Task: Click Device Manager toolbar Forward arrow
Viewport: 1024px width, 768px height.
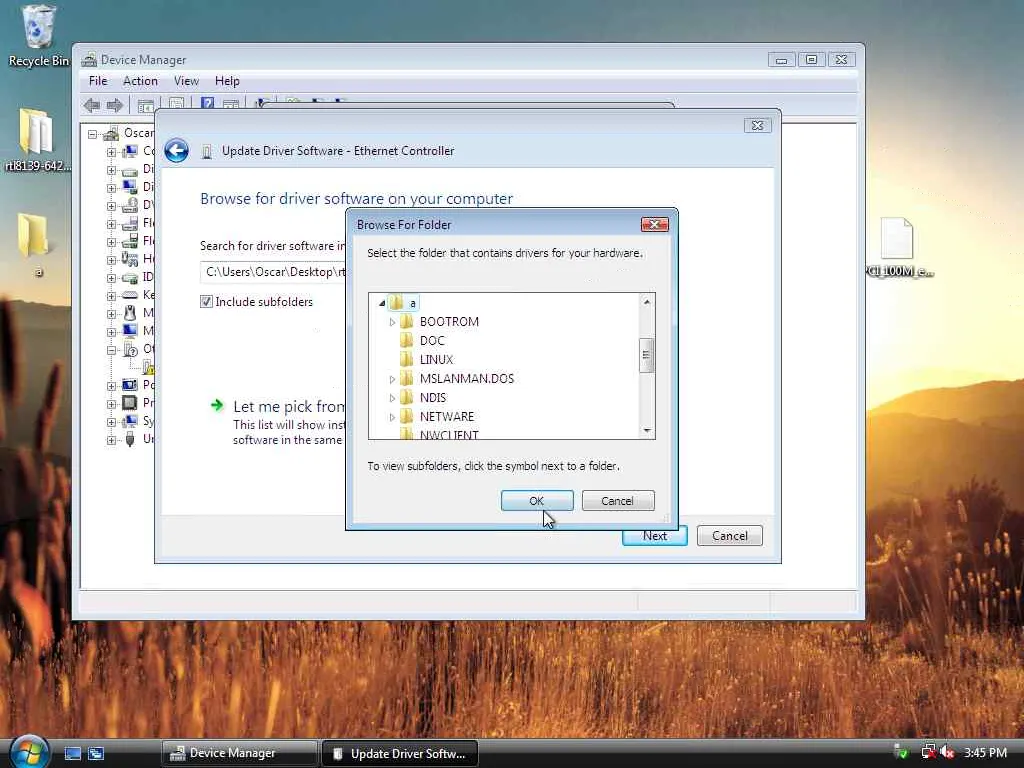Action: coord(115,105)
